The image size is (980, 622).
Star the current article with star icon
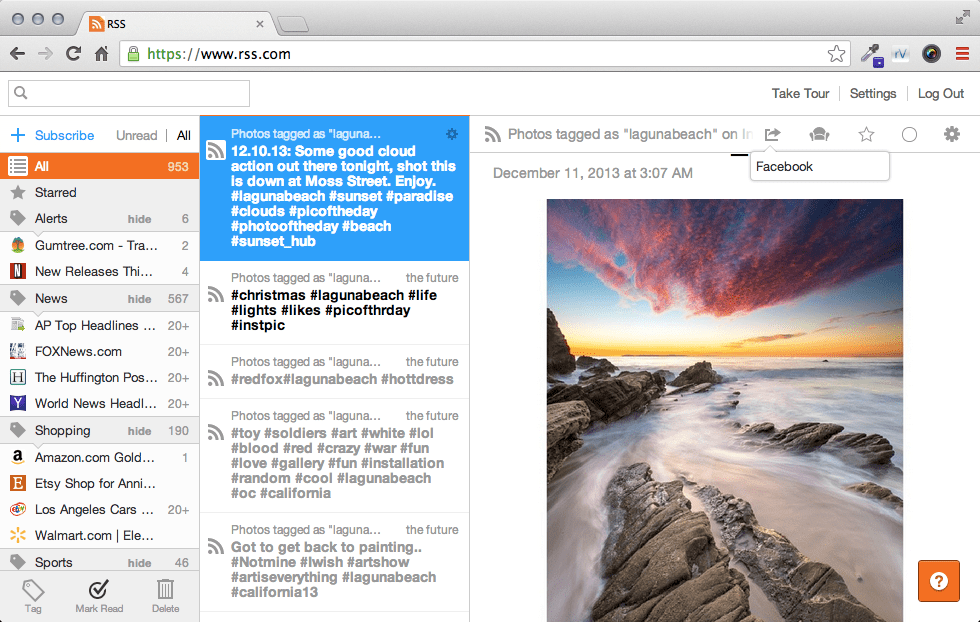(866, 134)
